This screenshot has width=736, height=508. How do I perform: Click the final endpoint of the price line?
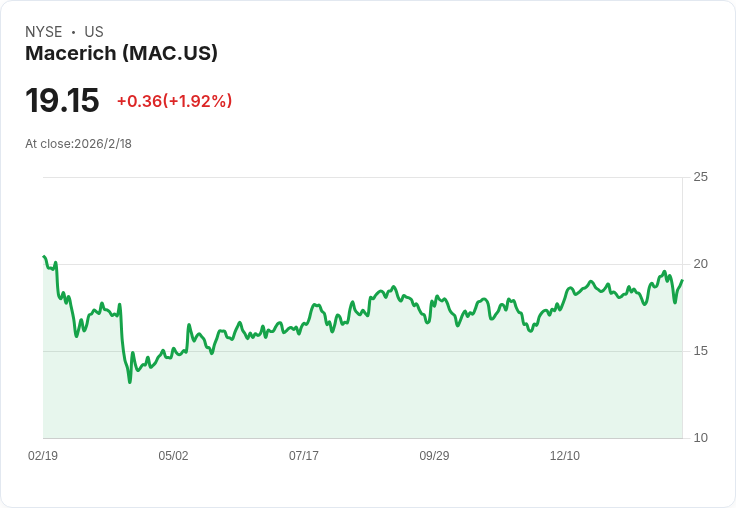click(x=682, y=280)
